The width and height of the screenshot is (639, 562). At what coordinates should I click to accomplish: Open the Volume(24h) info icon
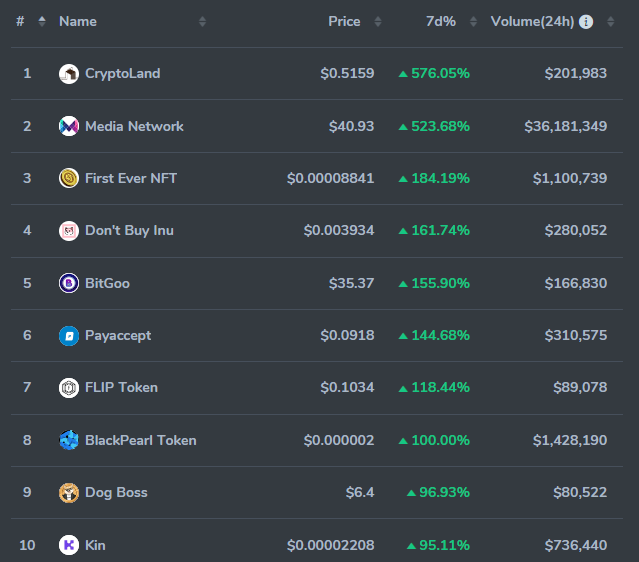[x=586, y=22]
